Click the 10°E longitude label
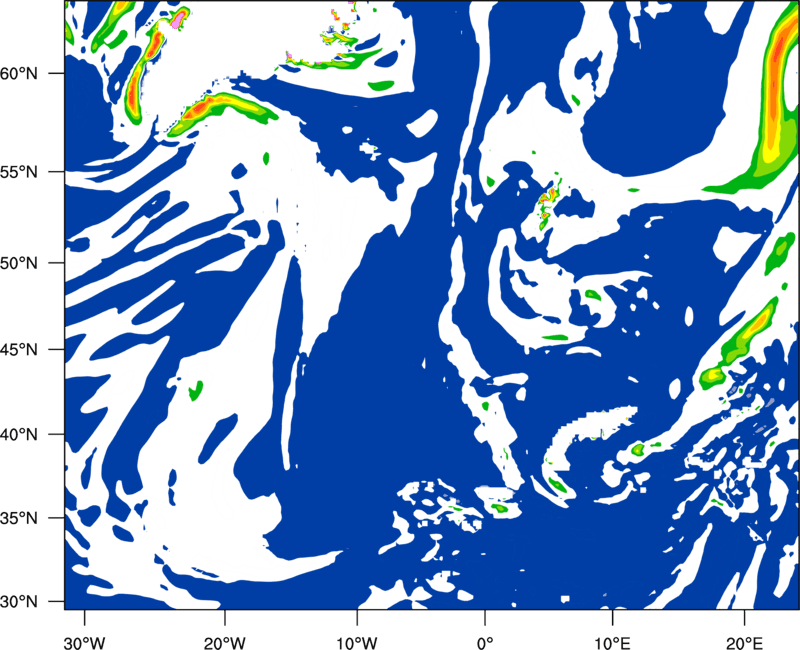The height and width of the screenshot is (650, 800). 612,643
